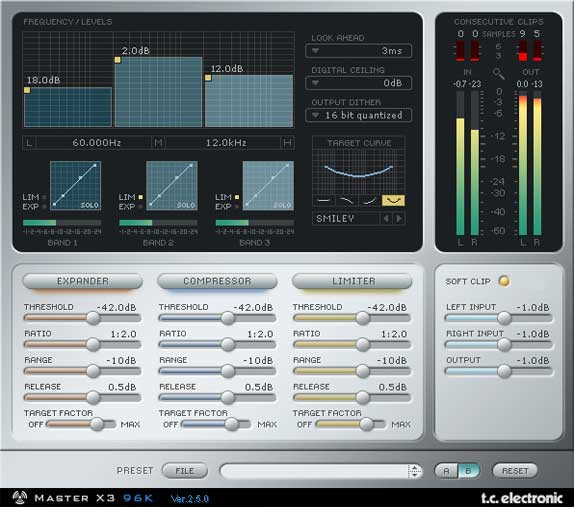
Task: Toggle Band 2 LIM indicator
Action: 140,197
